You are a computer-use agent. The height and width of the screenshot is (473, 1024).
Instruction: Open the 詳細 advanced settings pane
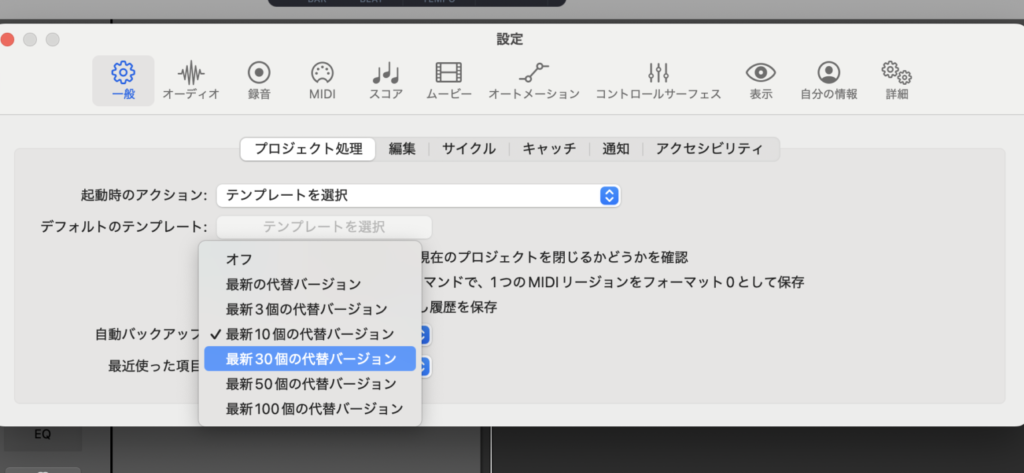[897, 81]
